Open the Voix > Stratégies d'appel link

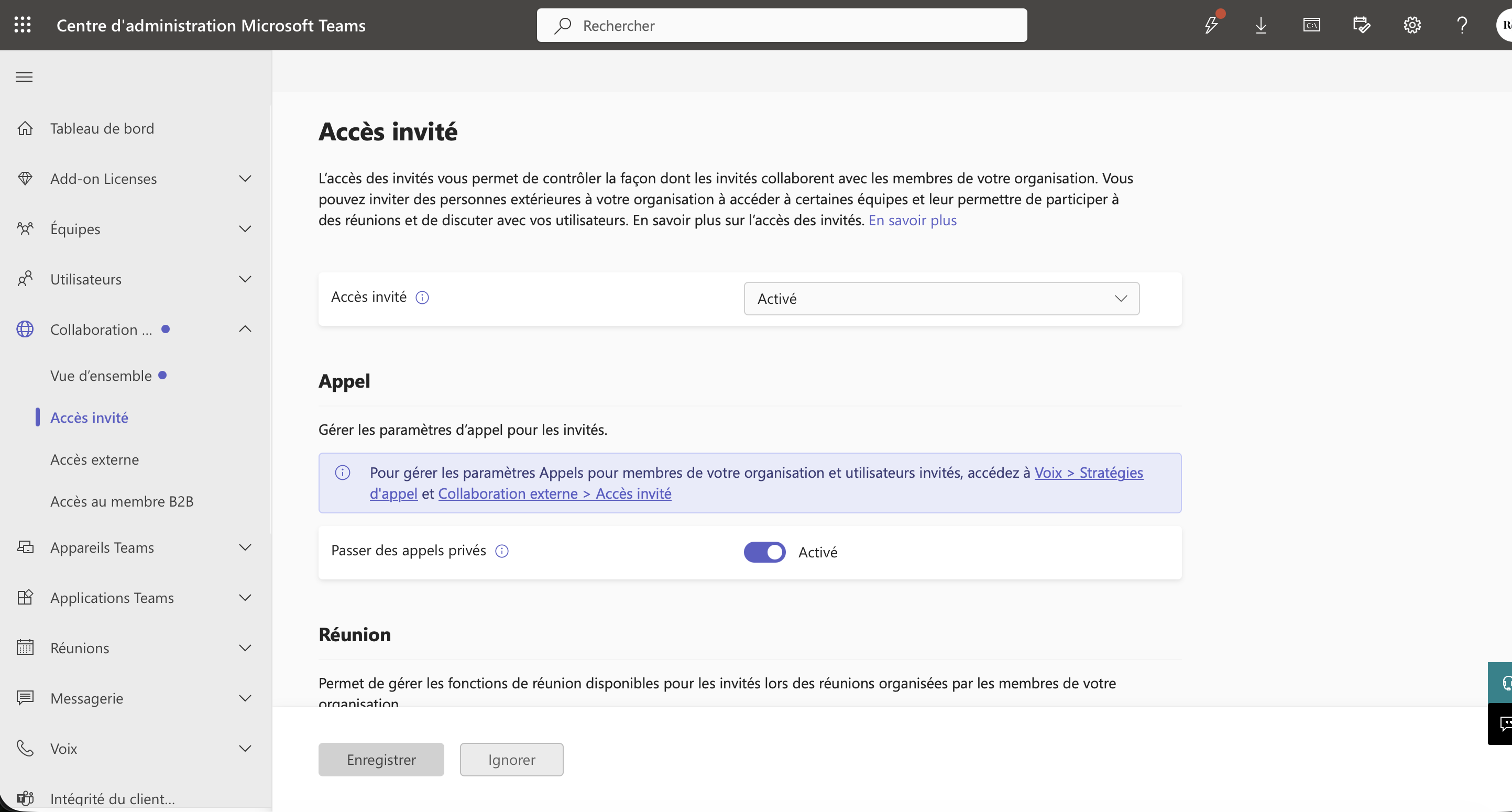tap(1088, 473)
